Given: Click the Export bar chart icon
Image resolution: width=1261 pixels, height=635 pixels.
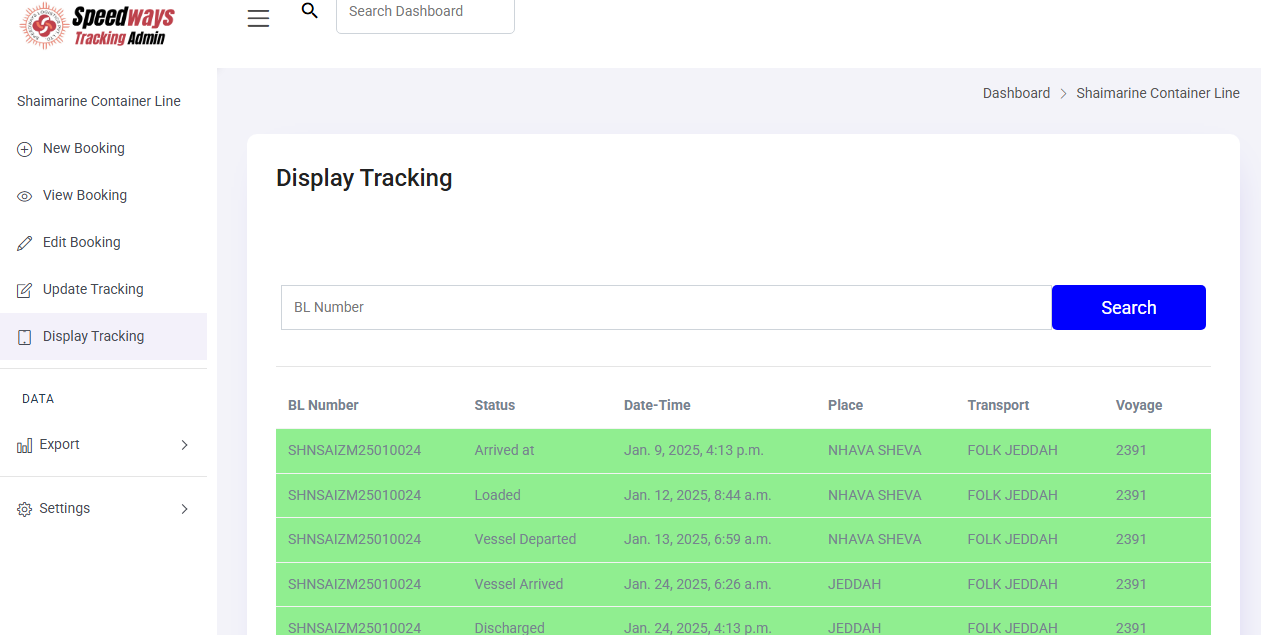Looking at the screenshot, I should 25,445.
